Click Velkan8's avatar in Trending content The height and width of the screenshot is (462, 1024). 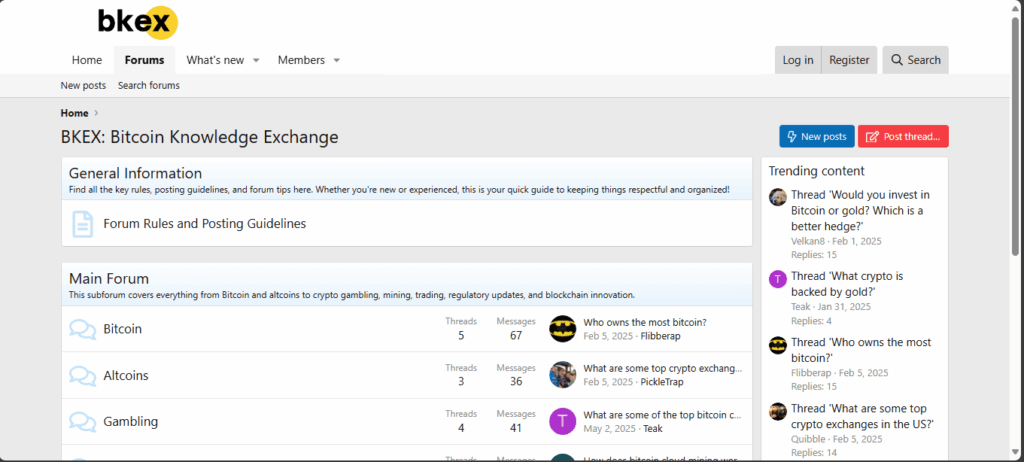pyautogui.click(x=777, y=197)
